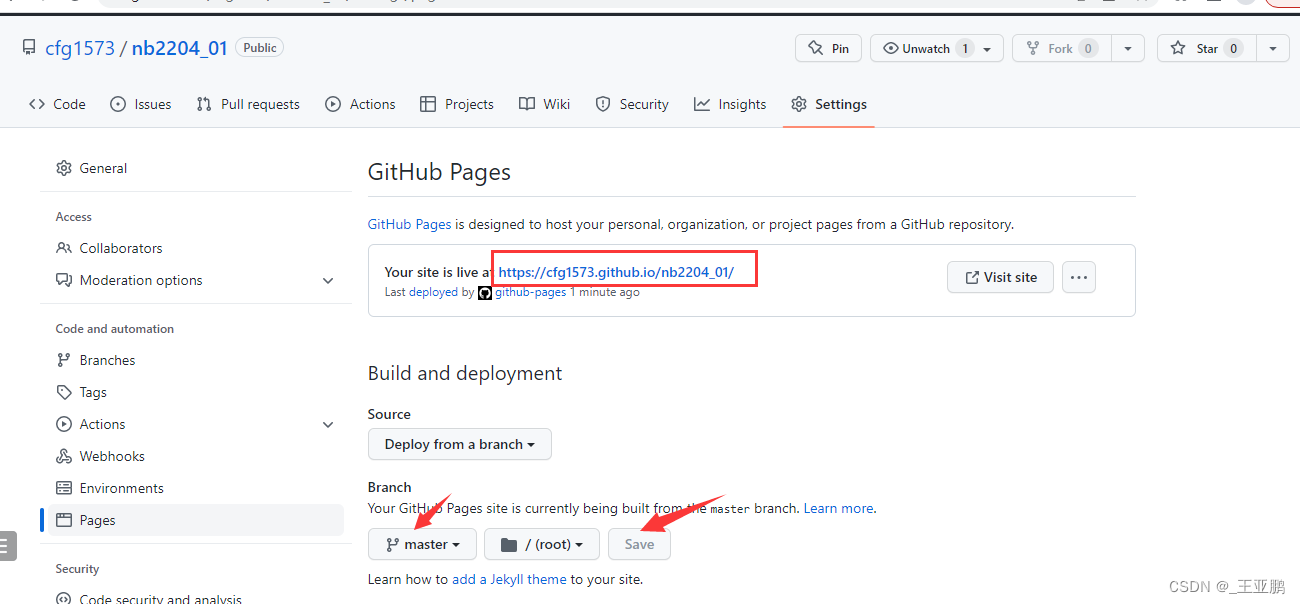Open the Actions tab in the repo navigation
The image size is (1300, 604).
pyautogui.click(x=361, y=104)
